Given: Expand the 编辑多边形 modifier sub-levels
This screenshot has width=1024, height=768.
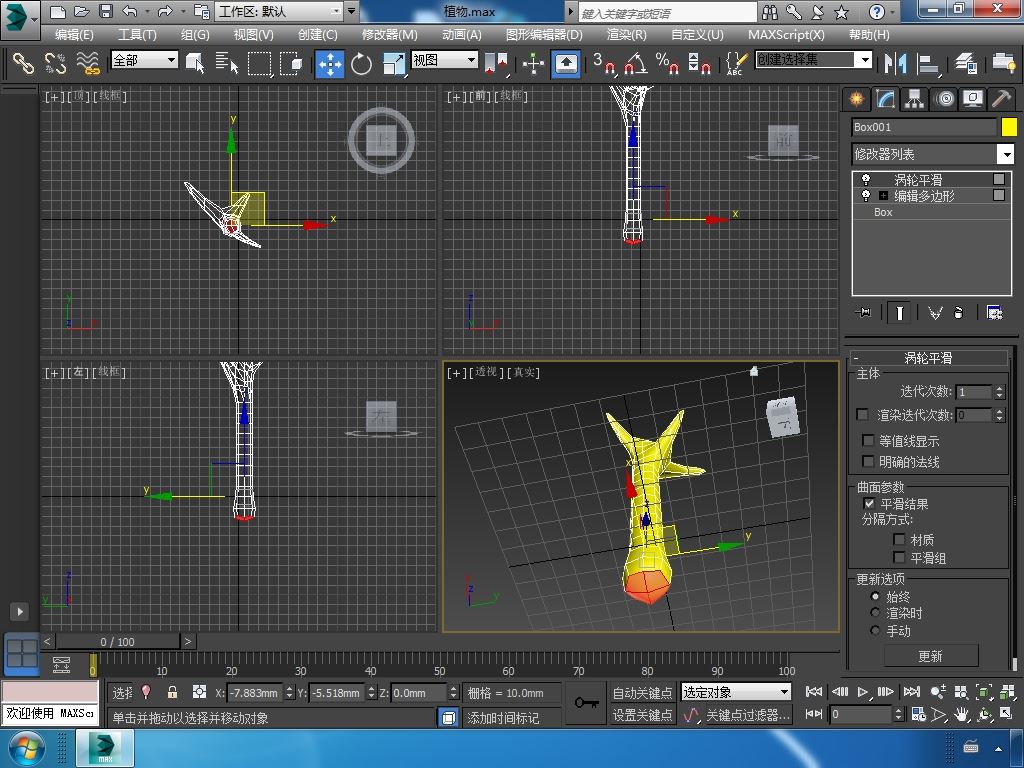Looking at the screenshot, I should pyautogui.click(x=883, y=195).
